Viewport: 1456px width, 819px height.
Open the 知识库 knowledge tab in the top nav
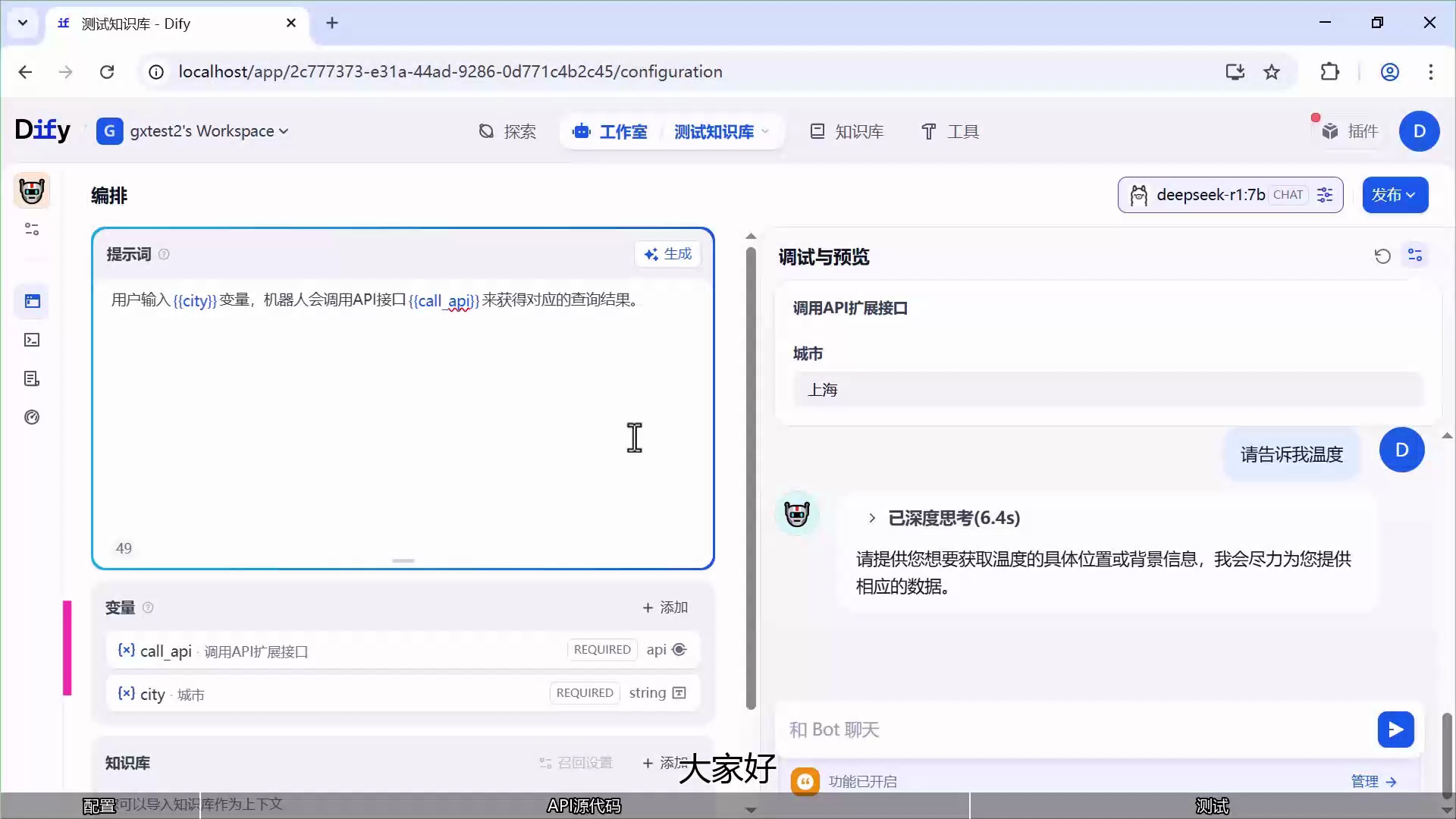click(847, 132)
